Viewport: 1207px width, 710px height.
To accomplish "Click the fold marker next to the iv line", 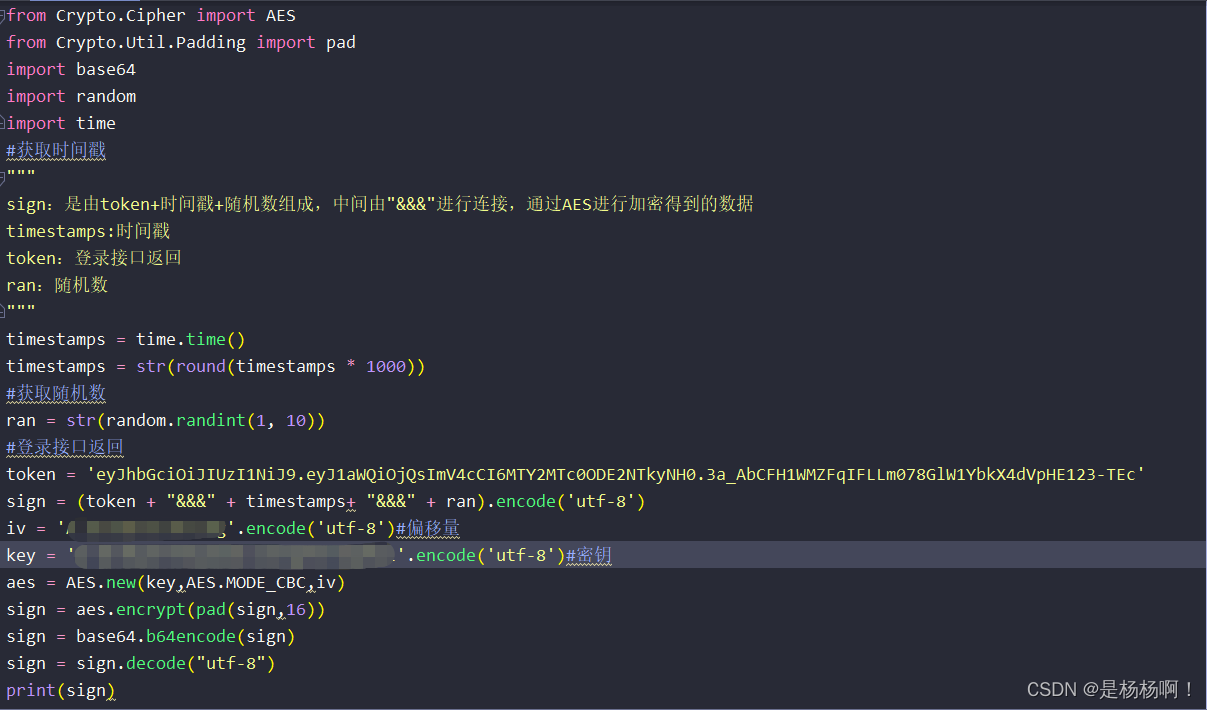I will (x=3, y=527).
